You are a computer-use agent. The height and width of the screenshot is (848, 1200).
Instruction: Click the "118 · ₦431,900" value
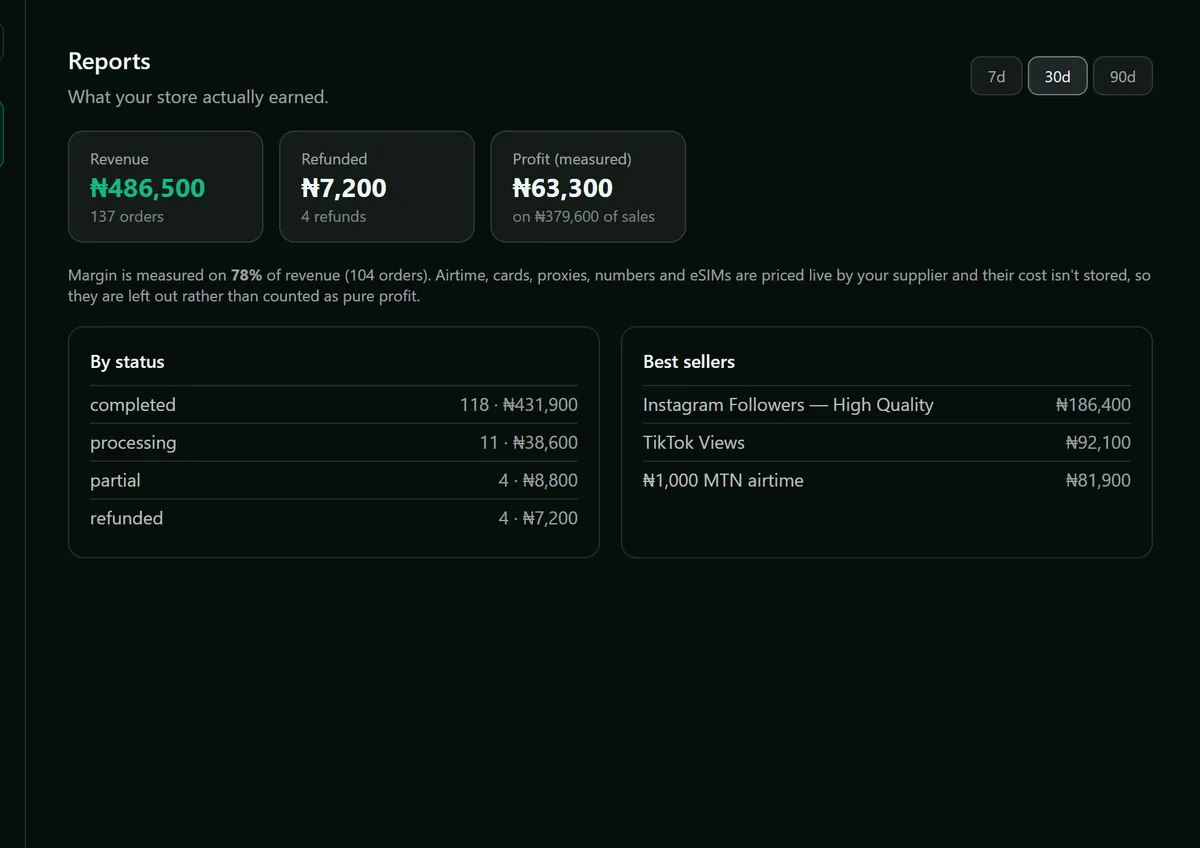click(x=519, y=405)
